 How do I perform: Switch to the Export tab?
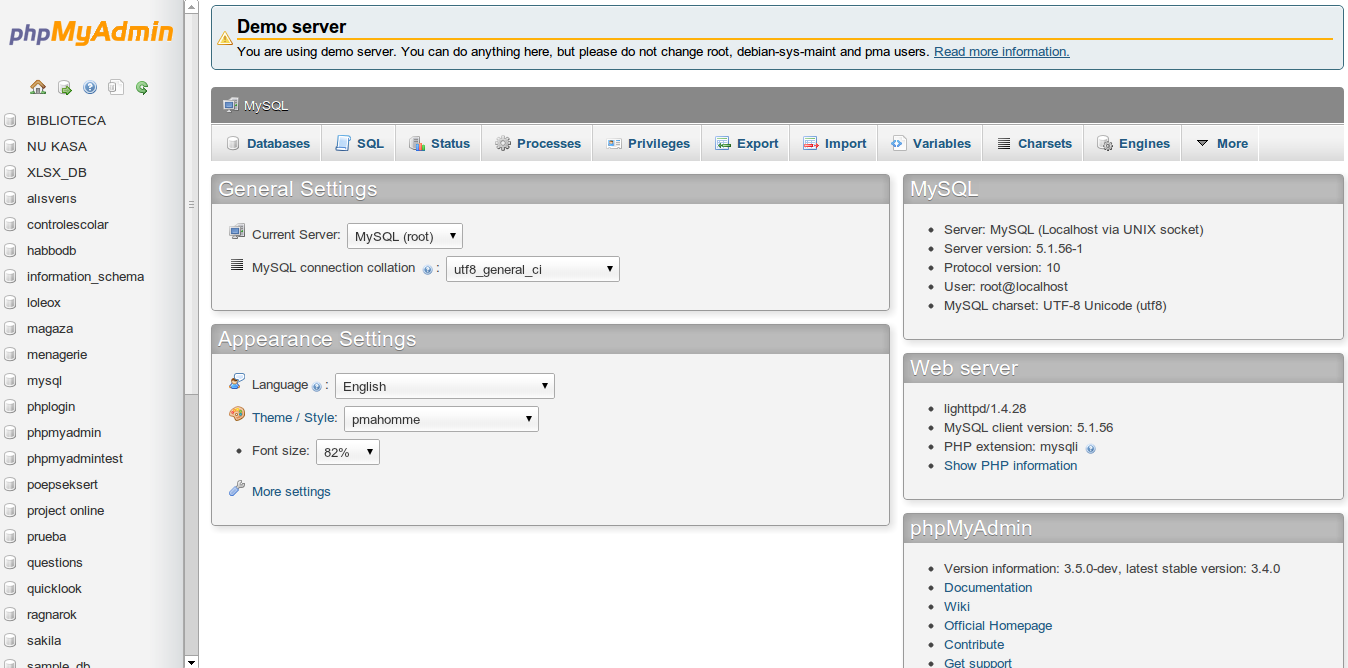click(x=746, y=143)
